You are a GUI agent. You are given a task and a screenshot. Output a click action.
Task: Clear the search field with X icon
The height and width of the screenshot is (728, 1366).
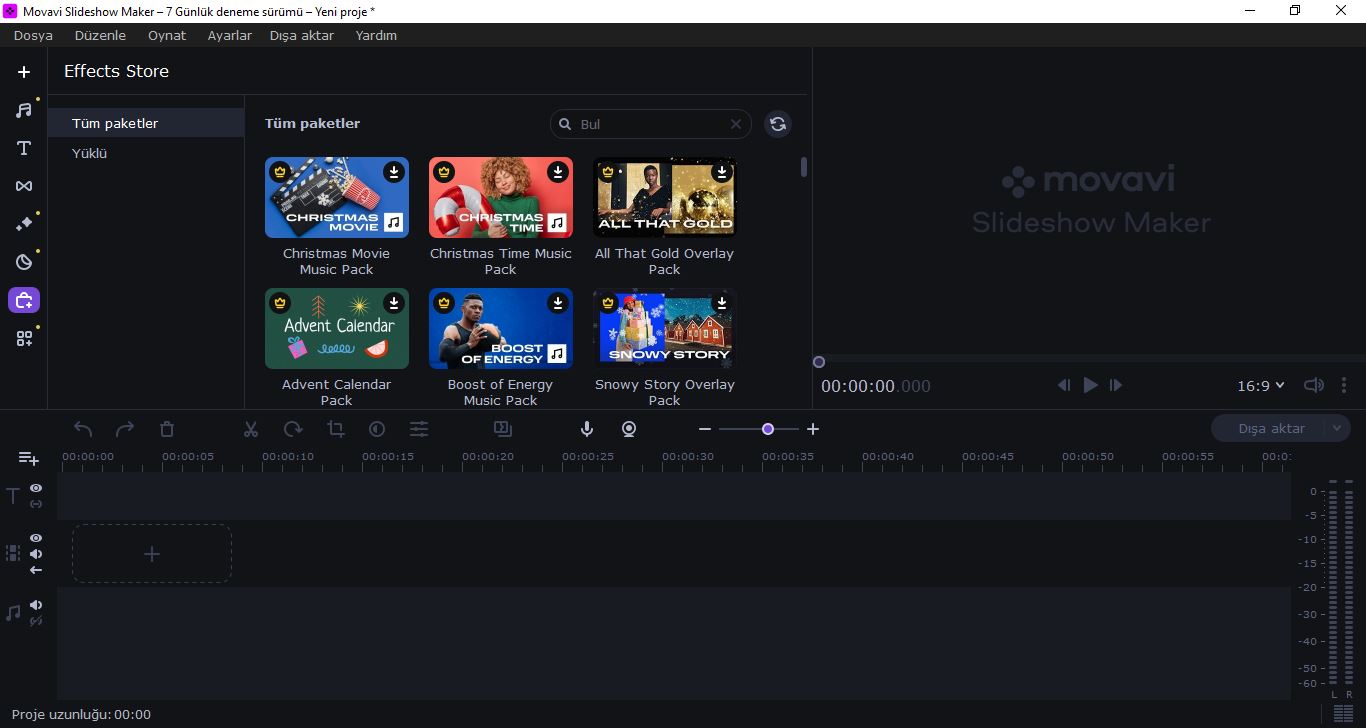[x=736, y=124]
